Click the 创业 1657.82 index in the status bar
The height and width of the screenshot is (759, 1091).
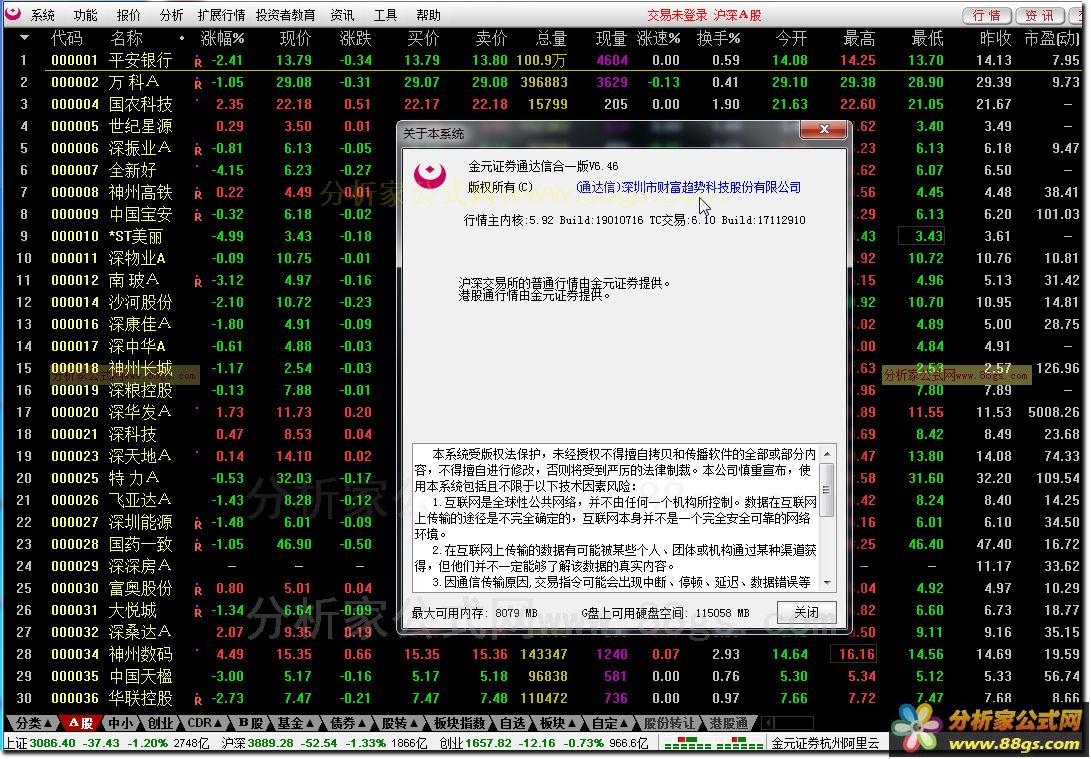(x=543, y=744)
